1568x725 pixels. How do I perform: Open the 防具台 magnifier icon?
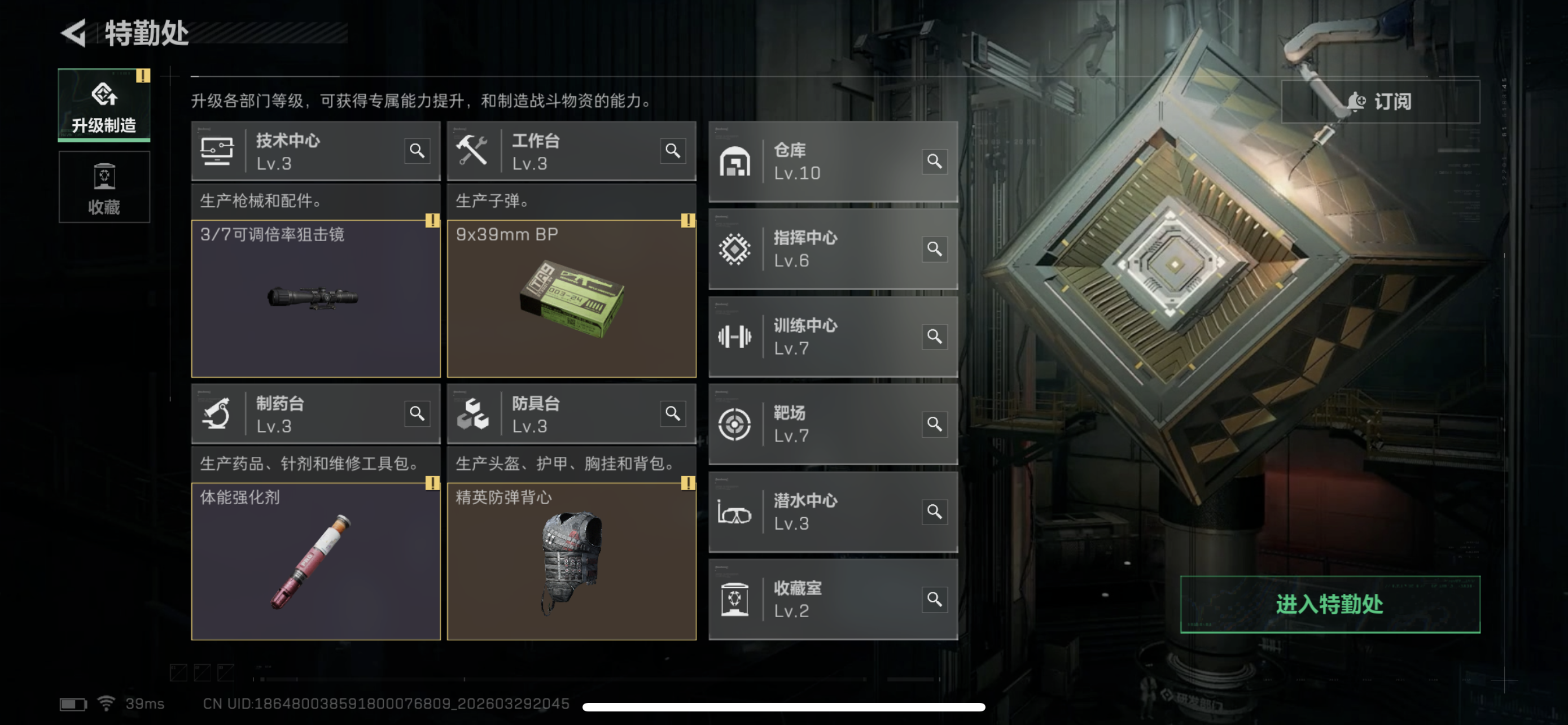click(673, 413)
